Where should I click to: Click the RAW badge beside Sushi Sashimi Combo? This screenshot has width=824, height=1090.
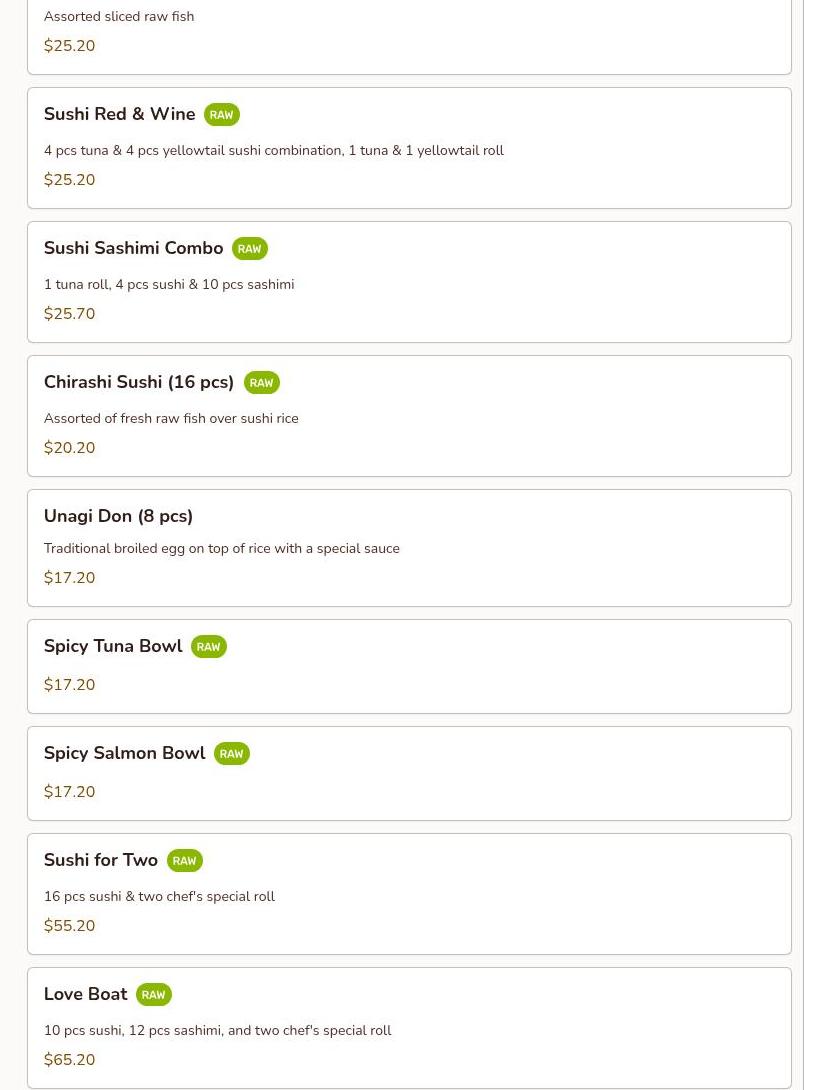click(x=249, y=249)
